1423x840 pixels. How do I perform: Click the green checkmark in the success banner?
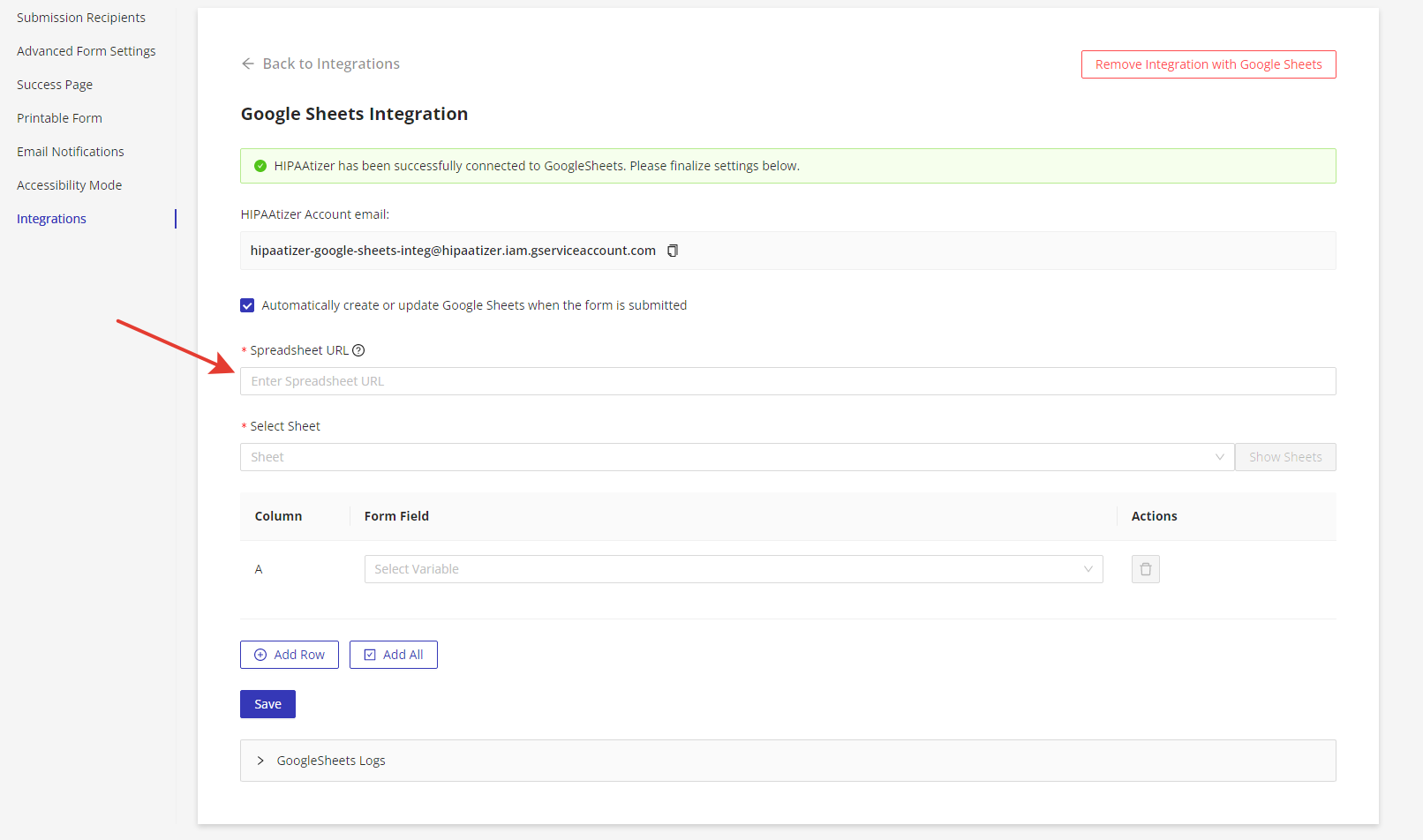coord(260,165)
